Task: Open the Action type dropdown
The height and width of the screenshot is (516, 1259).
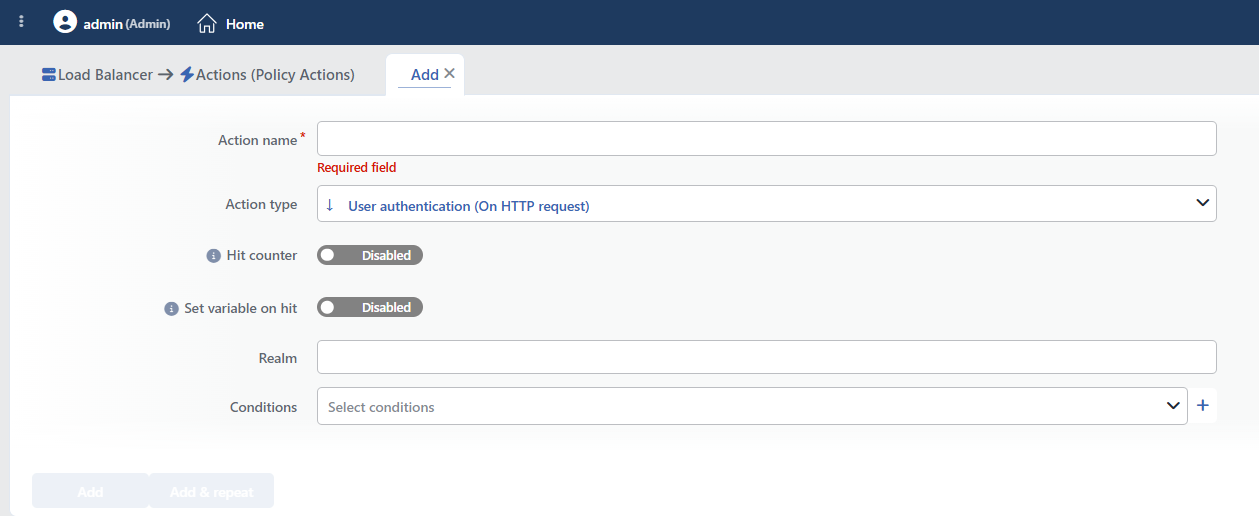Action: (766, 204)
